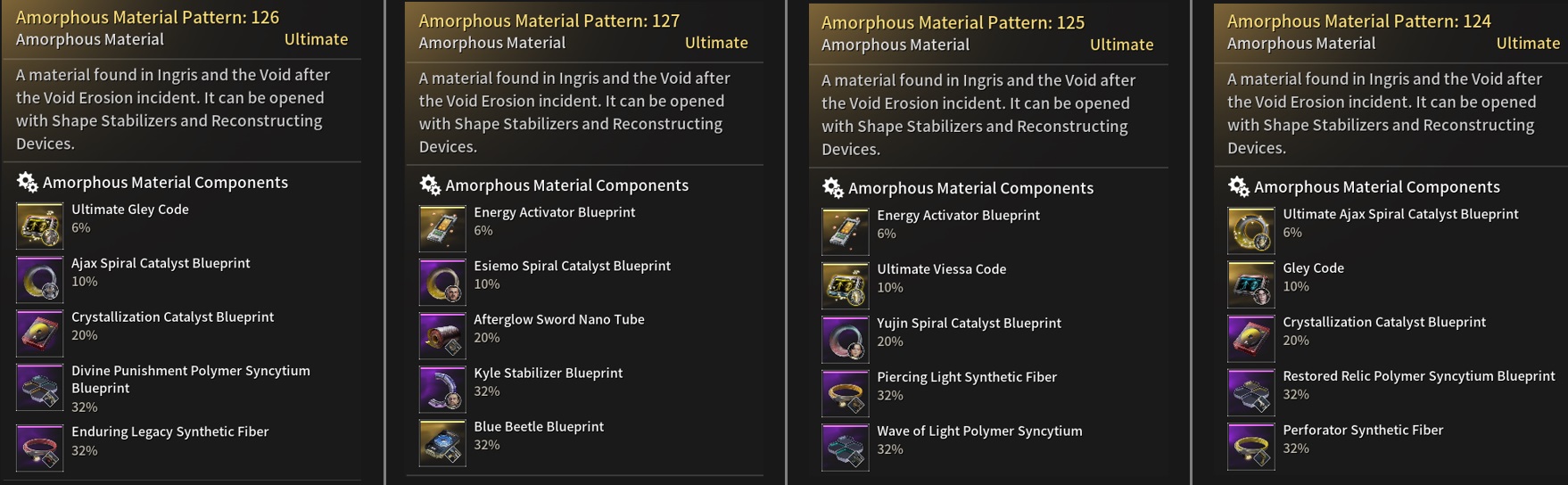This screenshot has height=485, width=1568.
Task: Click the Ultimate Gley Code icon in Pattern 126
Action: [39, 225]
